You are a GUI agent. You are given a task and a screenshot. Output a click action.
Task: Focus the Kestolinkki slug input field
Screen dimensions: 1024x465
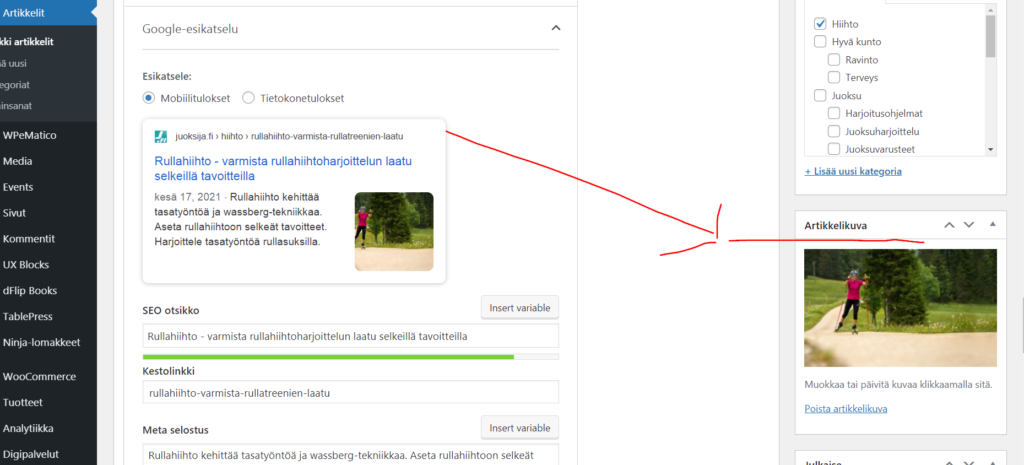(x=351, y=393)
